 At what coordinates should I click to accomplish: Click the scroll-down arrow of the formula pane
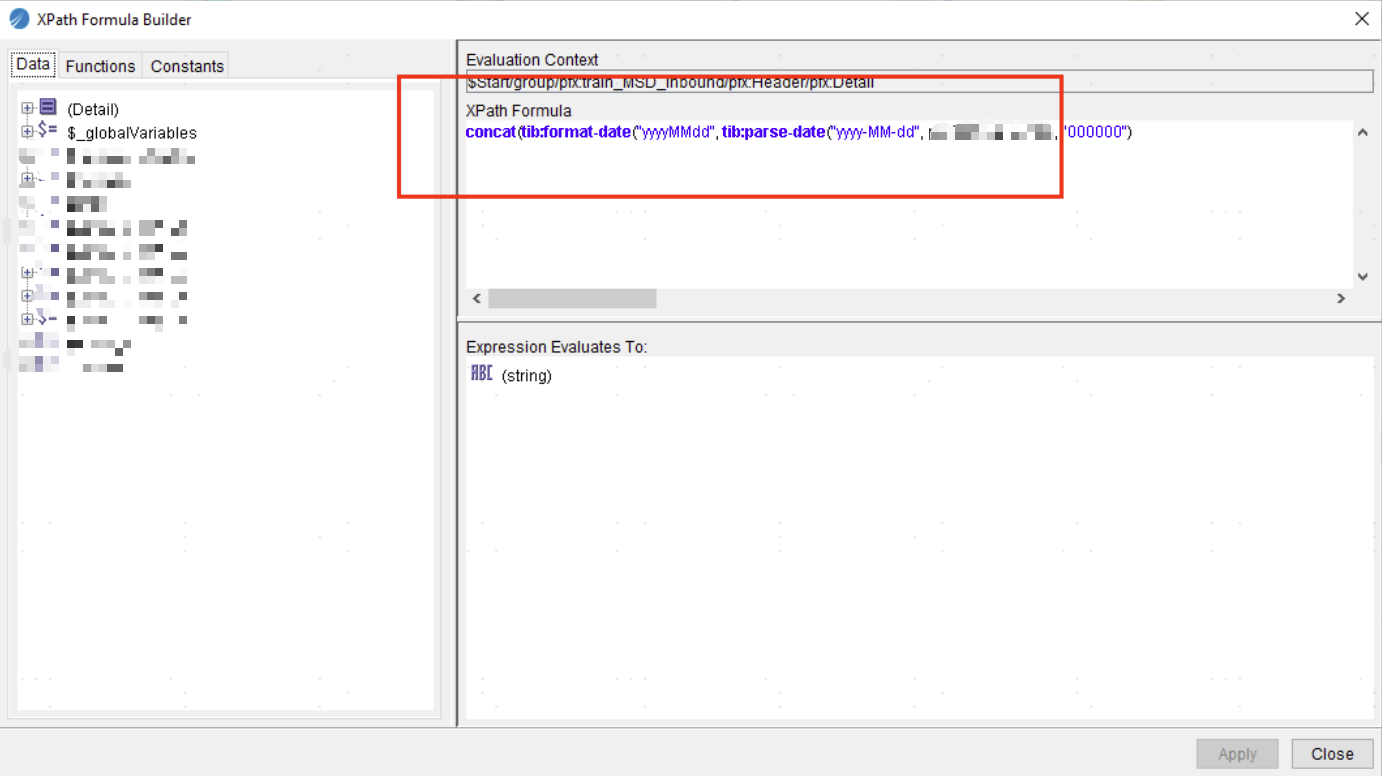tap(1361, 276)
